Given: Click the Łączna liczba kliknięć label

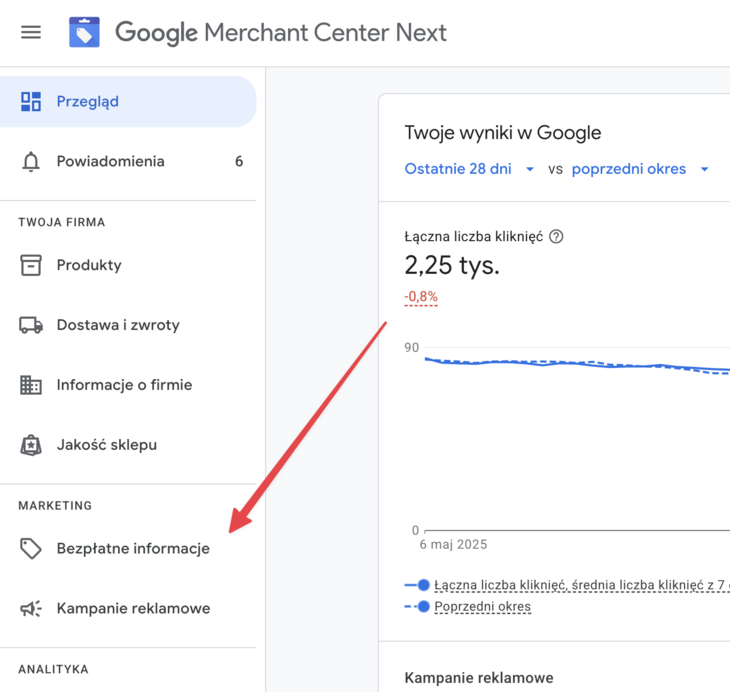Looking at the screenshot, I should click(473, 237).
